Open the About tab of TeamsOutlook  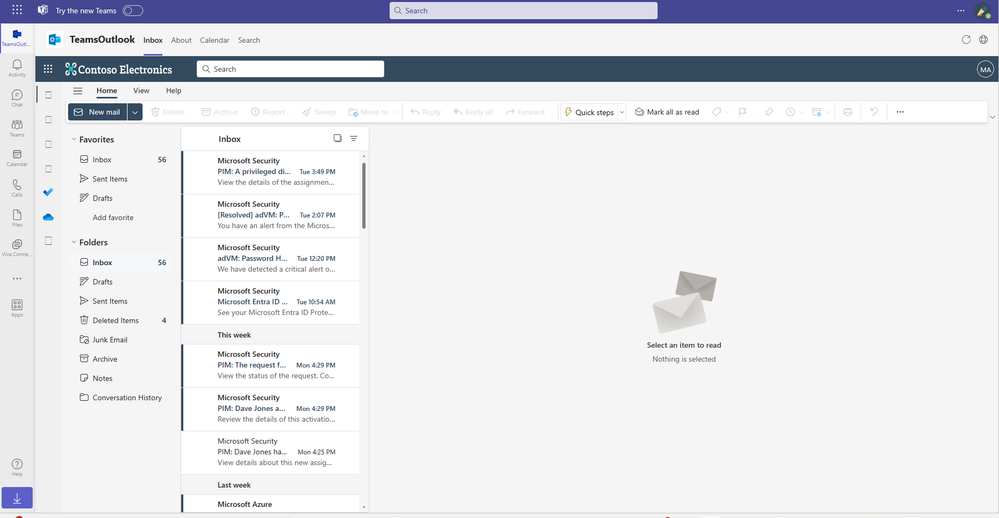(x=181, y=40)
